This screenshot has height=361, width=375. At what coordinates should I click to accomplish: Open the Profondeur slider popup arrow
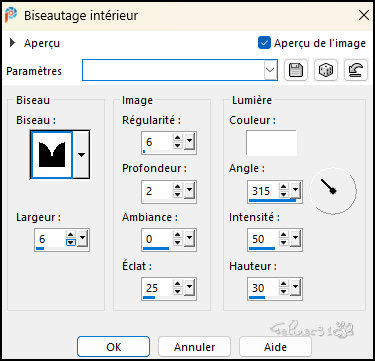click(x=189, y=192)
